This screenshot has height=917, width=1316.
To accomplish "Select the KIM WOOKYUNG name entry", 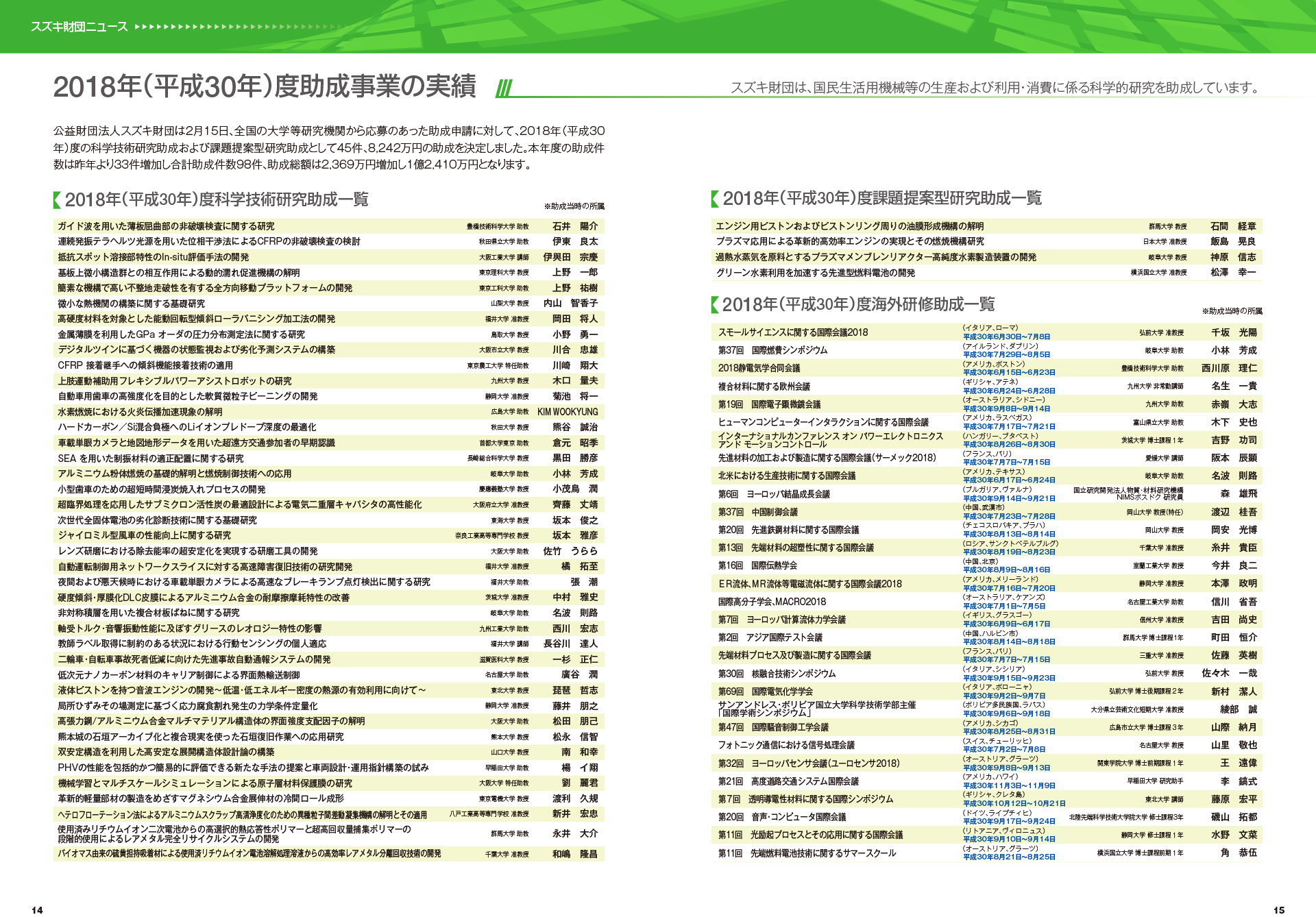I will 567,412.
